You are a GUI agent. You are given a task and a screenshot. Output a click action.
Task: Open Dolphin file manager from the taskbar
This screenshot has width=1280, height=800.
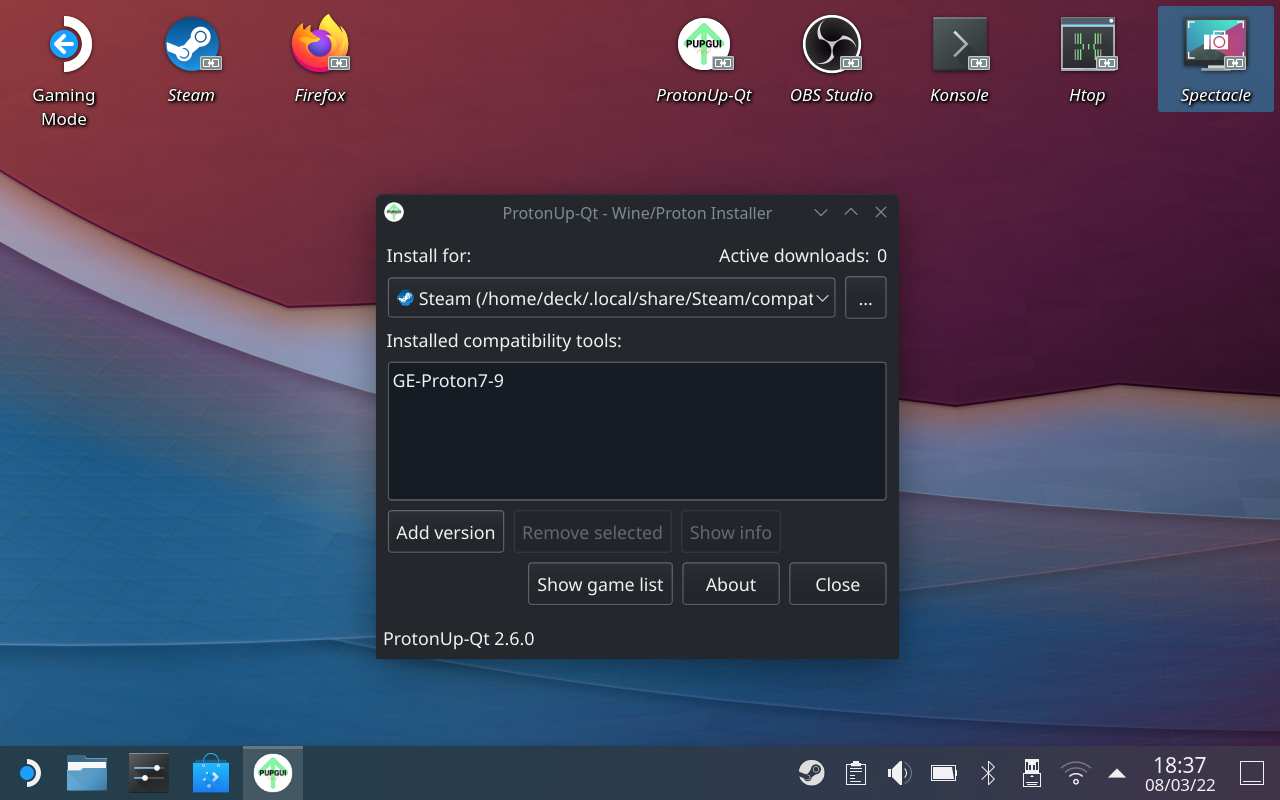(88, 773)
